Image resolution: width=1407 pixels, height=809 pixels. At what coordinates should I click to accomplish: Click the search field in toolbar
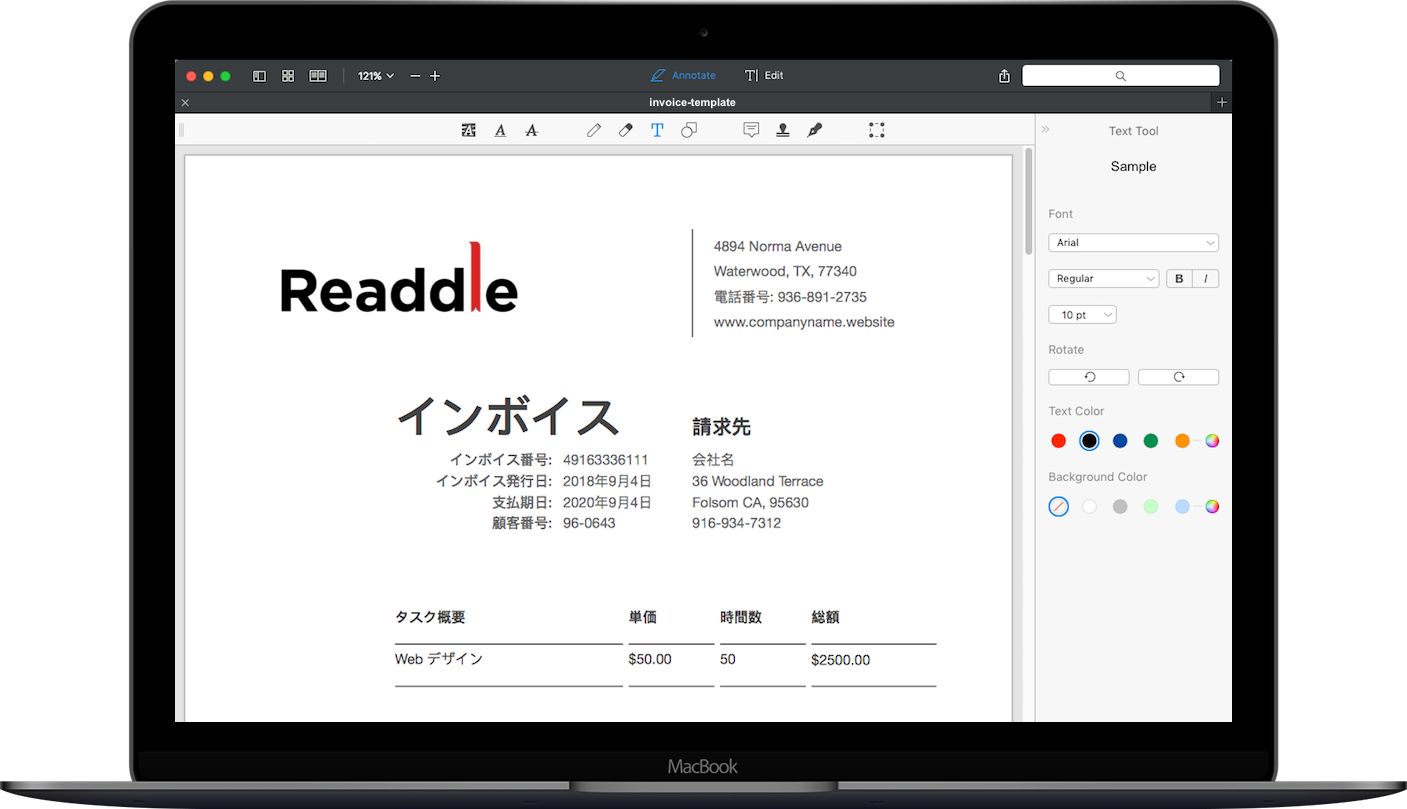click(x=1120, y=76)
